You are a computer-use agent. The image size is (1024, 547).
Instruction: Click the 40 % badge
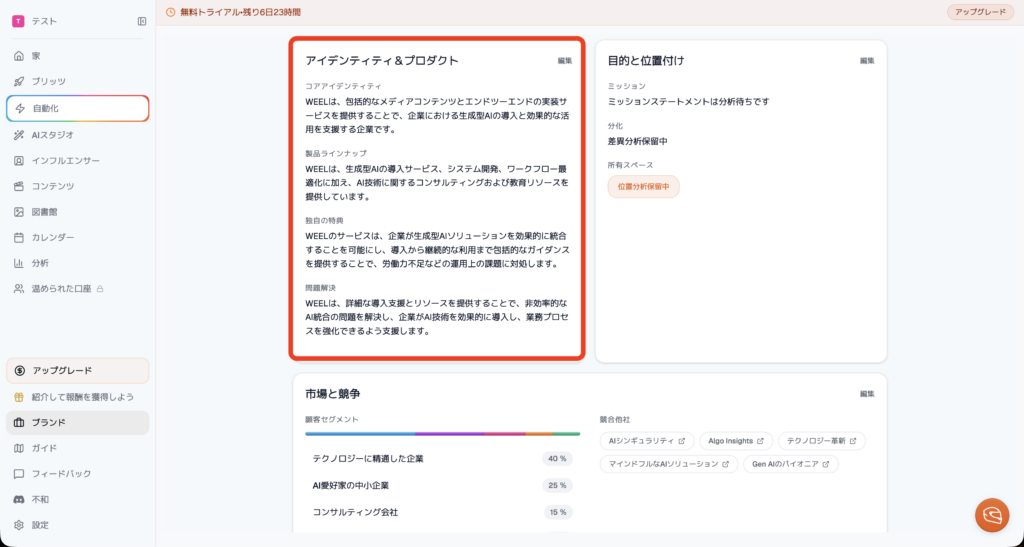click(x=557, y=459)
